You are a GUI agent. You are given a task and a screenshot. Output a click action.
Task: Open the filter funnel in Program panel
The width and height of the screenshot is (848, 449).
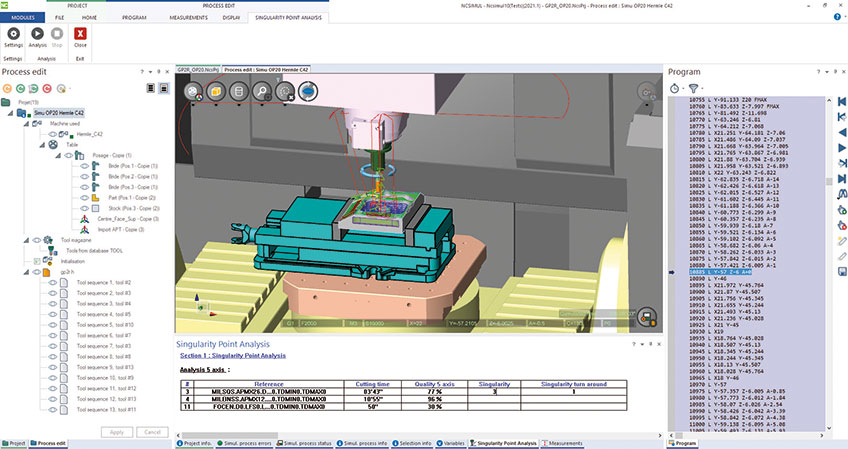click(692, 88)
